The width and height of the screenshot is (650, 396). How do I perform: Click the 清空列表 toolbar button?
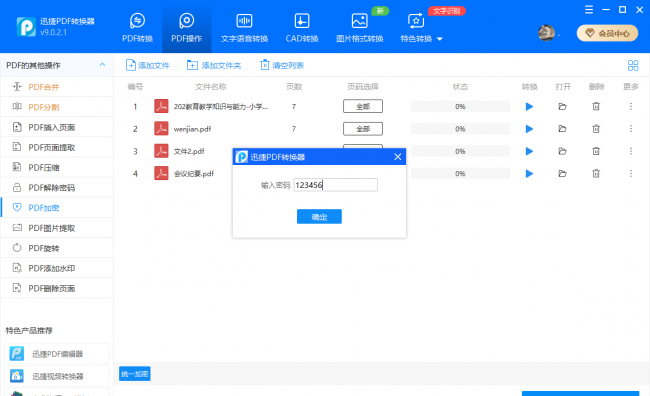click(x=282, y=65)
